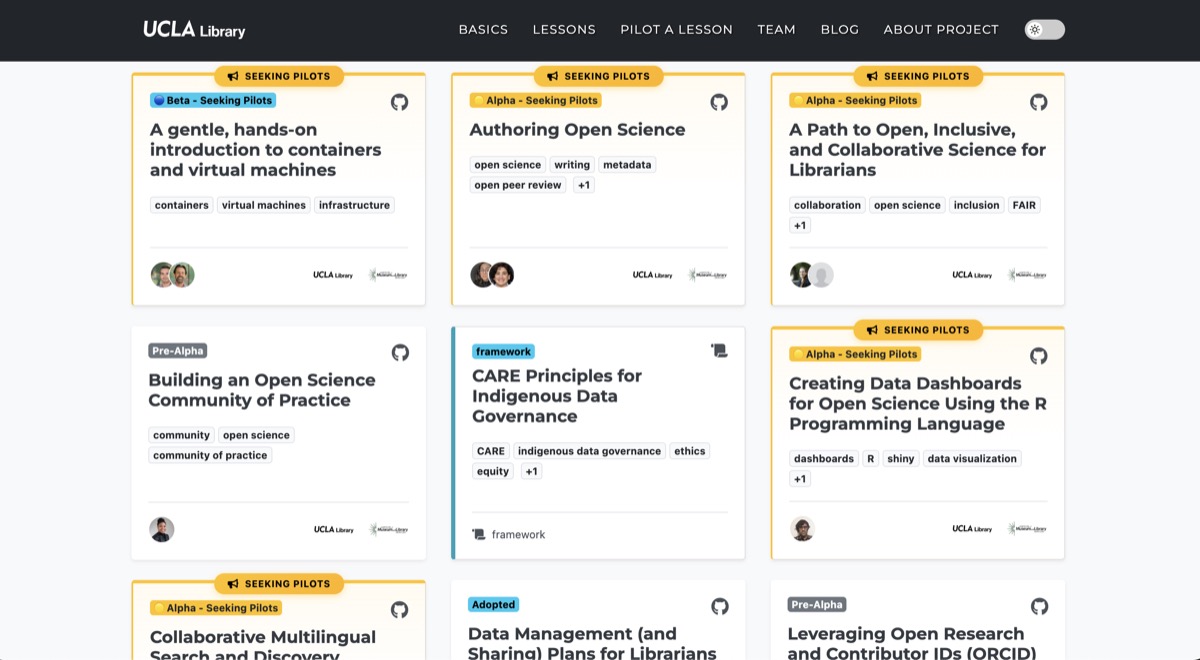This screenshot has width=1200, height=660.
Task: Click the scroll framework icon on the CARE Principles card
Action: (719, 351)
